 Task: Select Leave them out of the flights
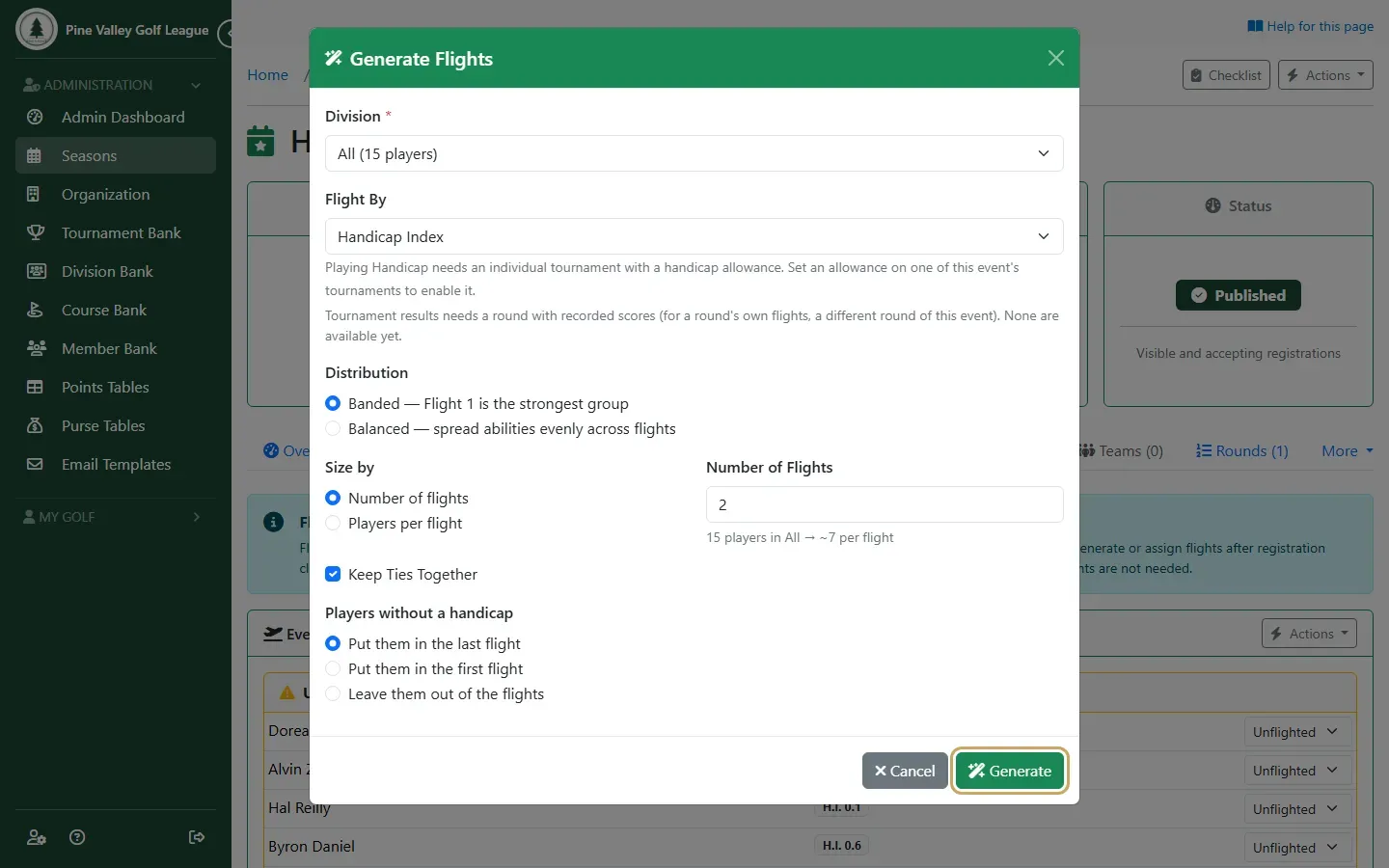click(333, 693)
